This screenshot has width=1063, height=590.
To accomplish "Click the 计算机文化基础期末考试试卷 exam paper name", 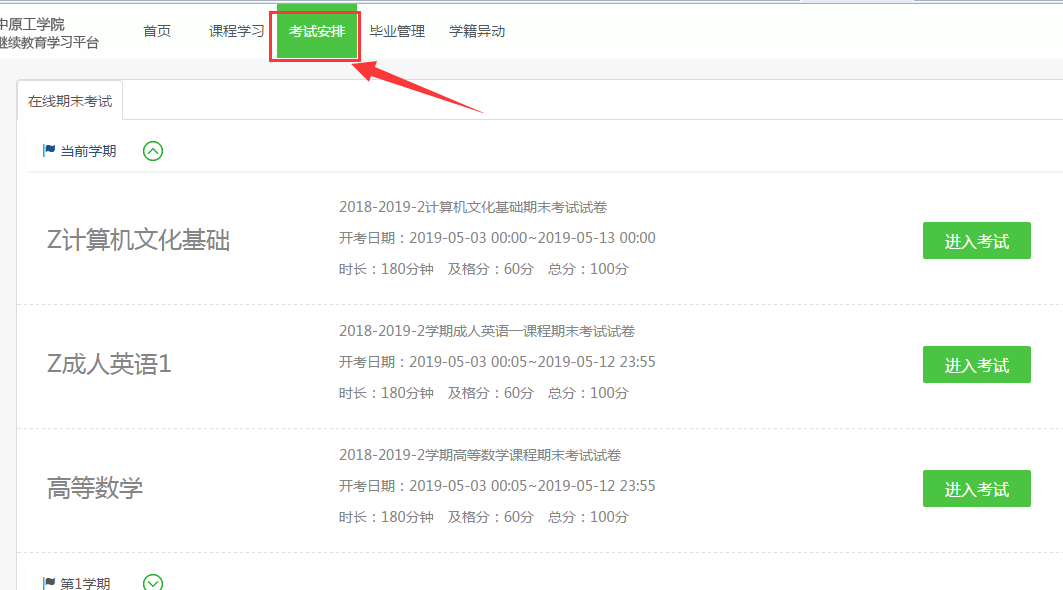I will (x=473, y=207).
